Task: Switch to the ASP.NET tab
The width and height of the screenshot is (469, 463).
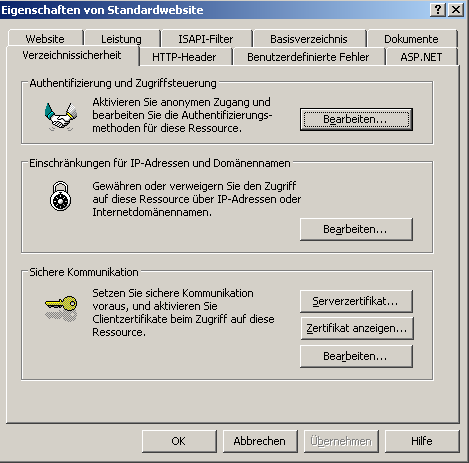Action: [x=422, y=57]
